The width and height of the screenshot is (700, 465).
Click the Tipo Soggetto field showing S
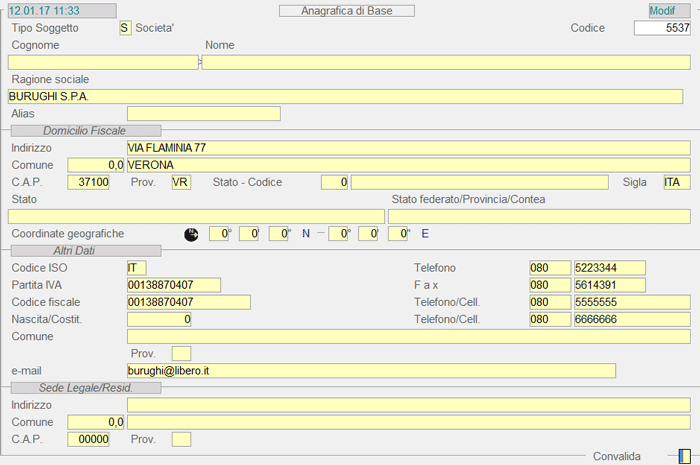point(125,28)
